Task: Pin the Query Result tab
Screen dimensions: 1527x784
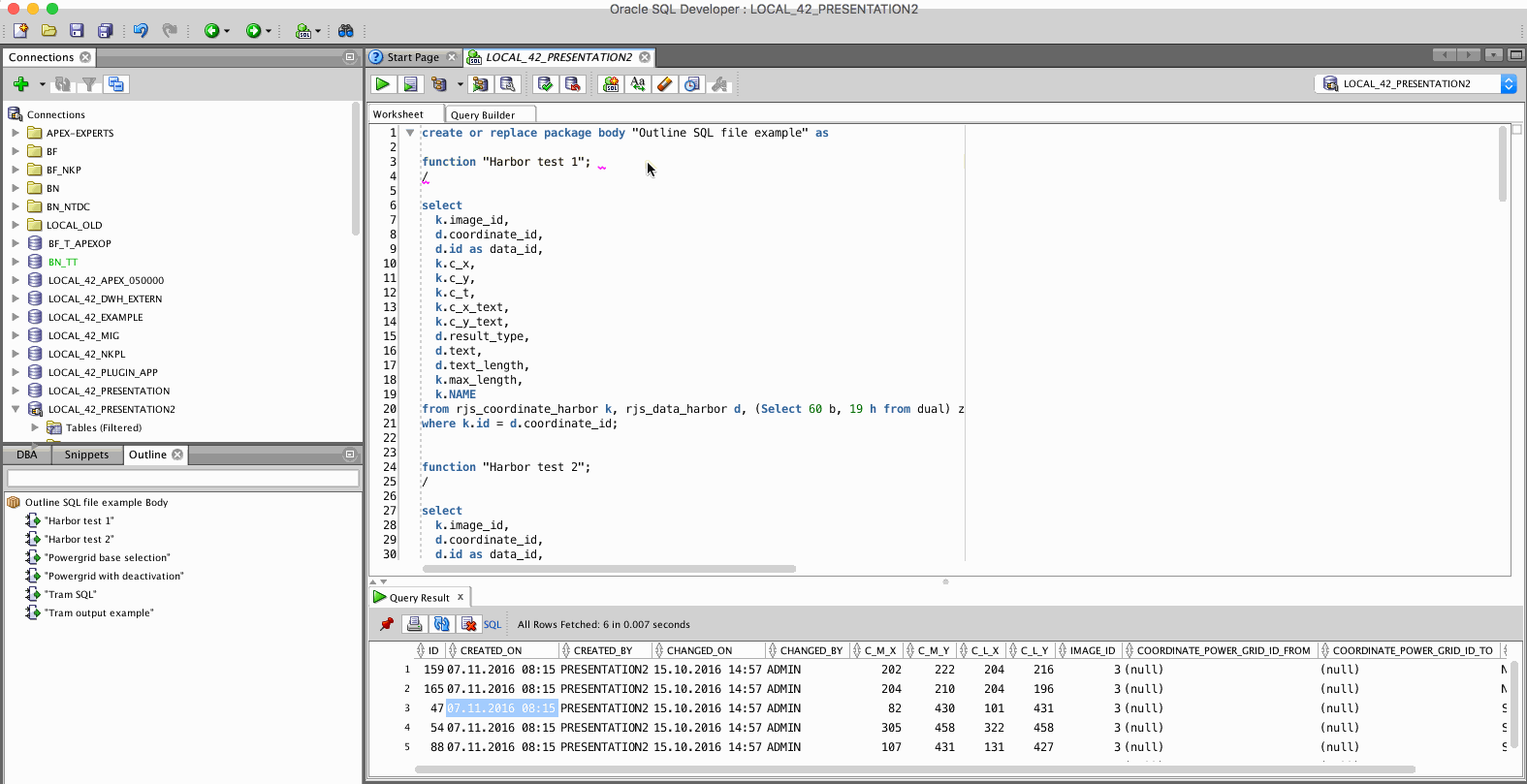Action: tap(387, 624)
